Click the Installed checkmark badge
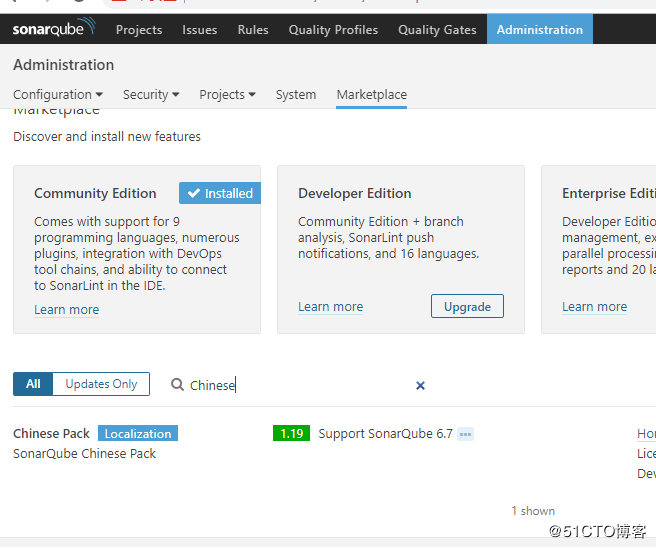This screenshot has width=656, height=548. 220,193
